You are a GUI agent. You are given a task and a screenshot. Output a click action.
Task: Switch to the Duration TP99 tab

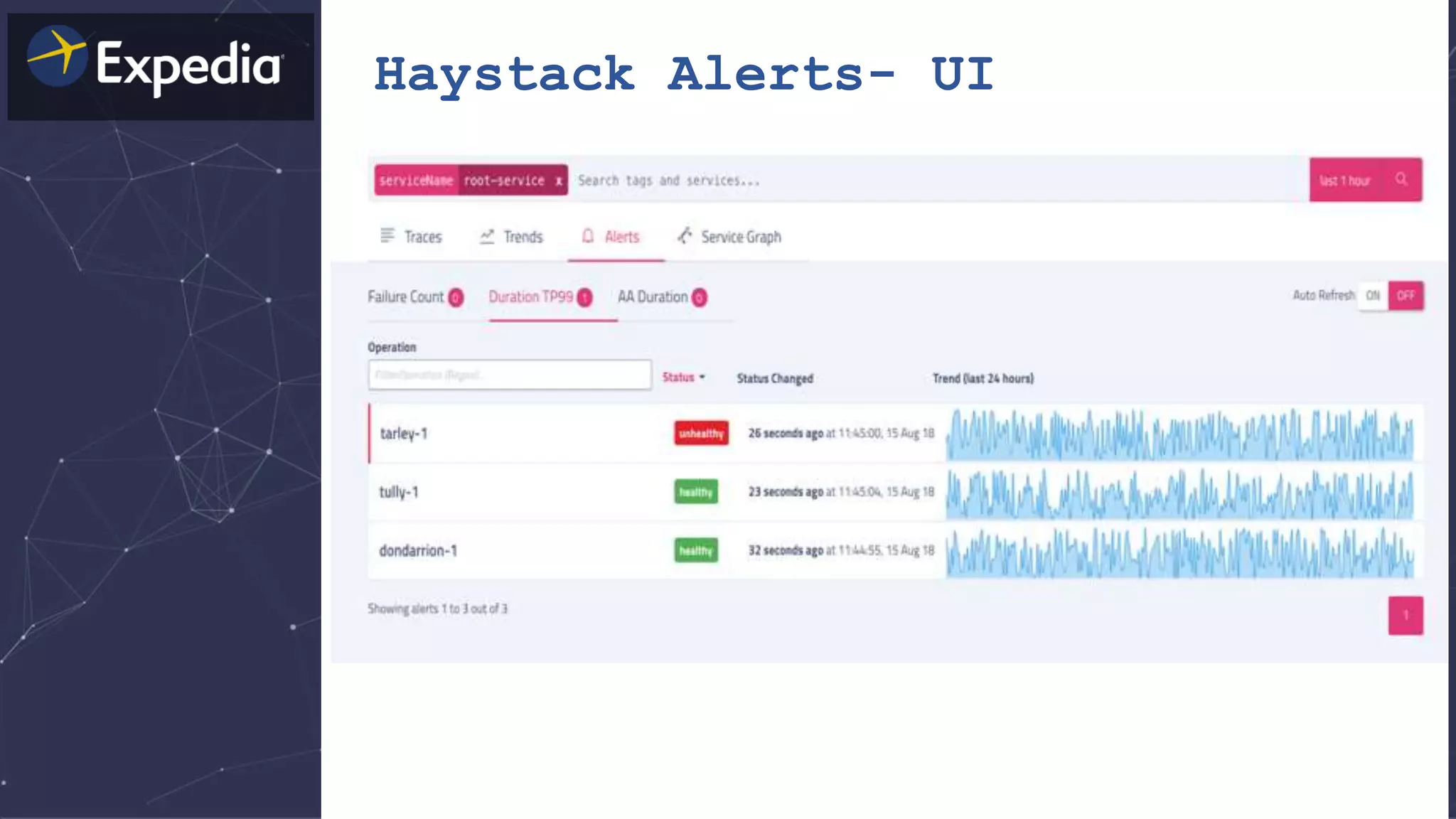pyautogui.click(x=531, y=296)
